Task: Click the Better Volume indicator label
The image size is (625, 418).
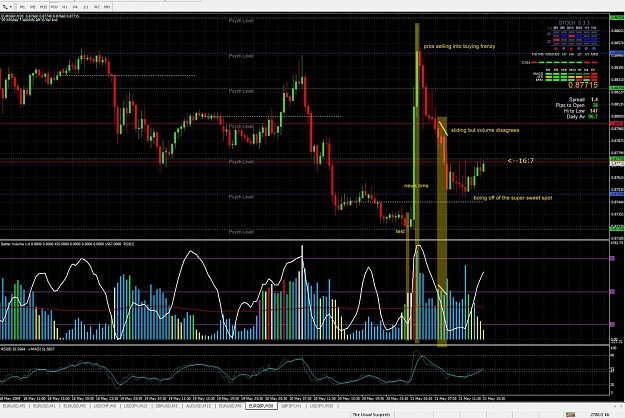Action: 68,244
